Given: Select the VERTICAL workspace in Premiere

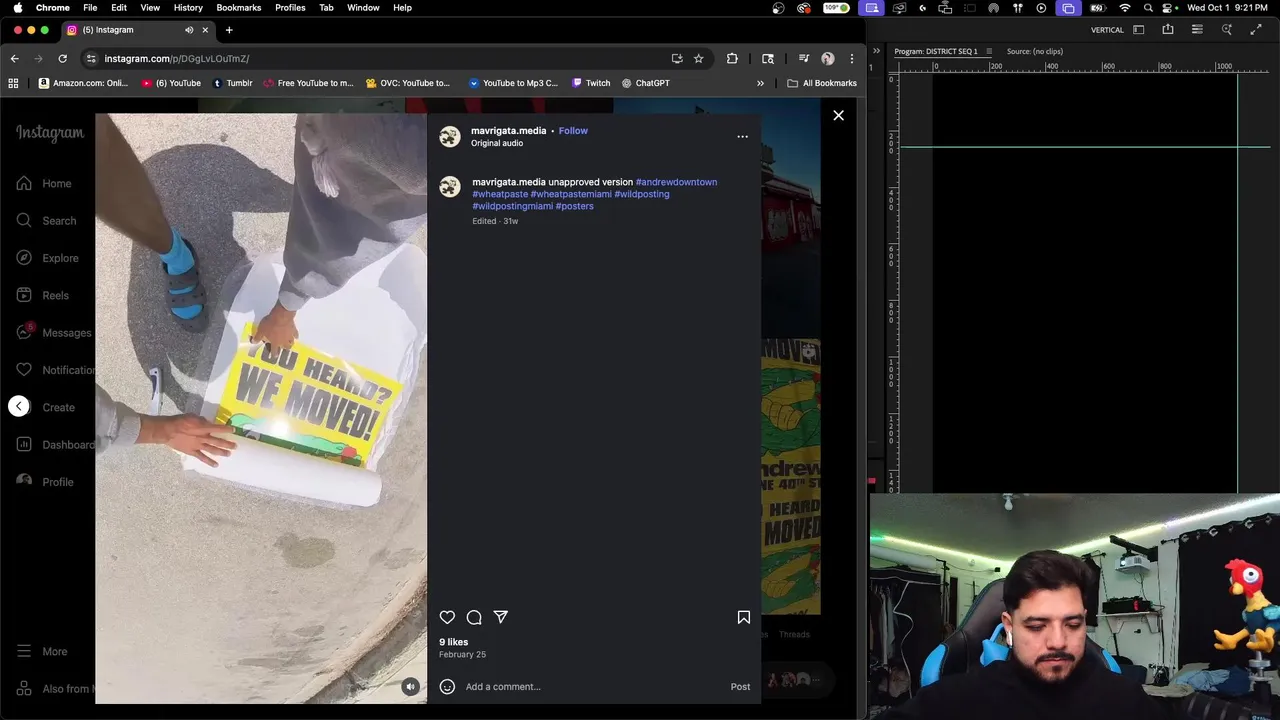Looking at the screenshot, I should [x=1107, y=30].
